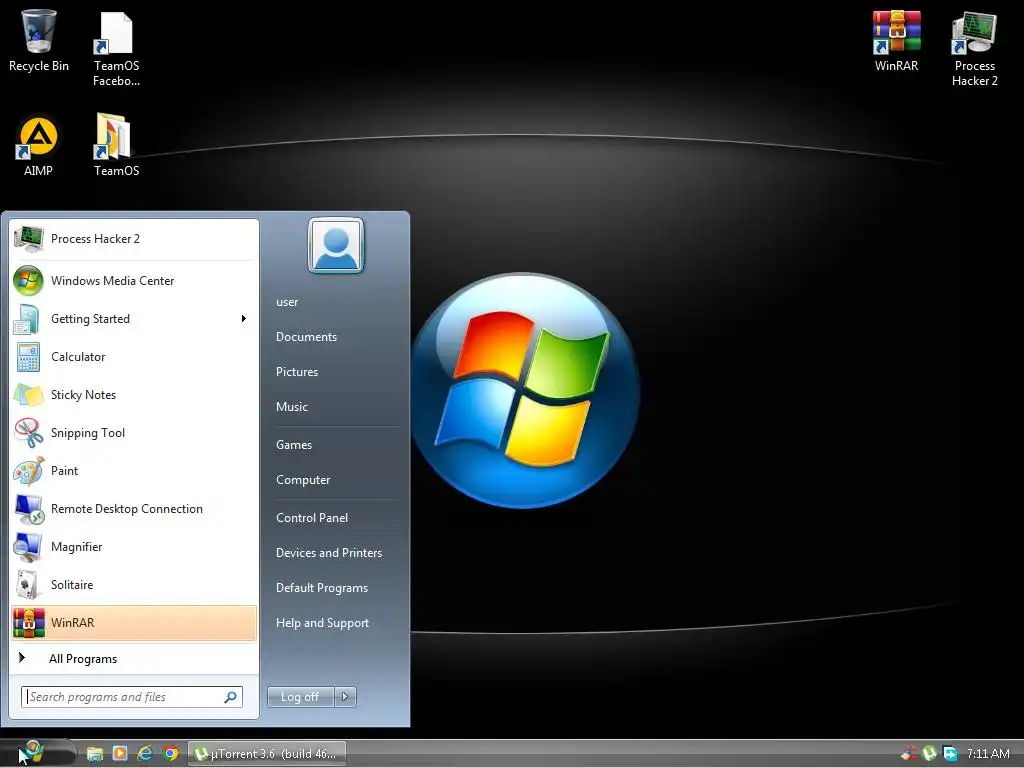Image resolution: width=1024 pixels, height=768 pixels.
Task: Open shutdown options arrow beside Log off
Action: (345, 697)
